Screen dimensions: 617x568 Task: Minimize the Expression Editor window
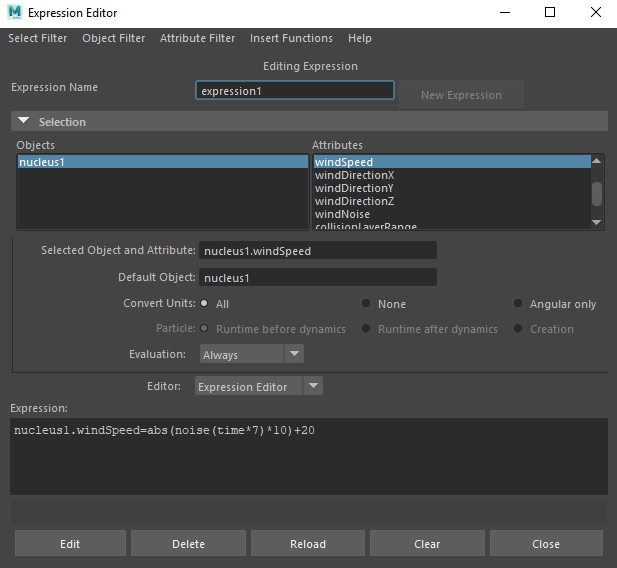[505, 13]
